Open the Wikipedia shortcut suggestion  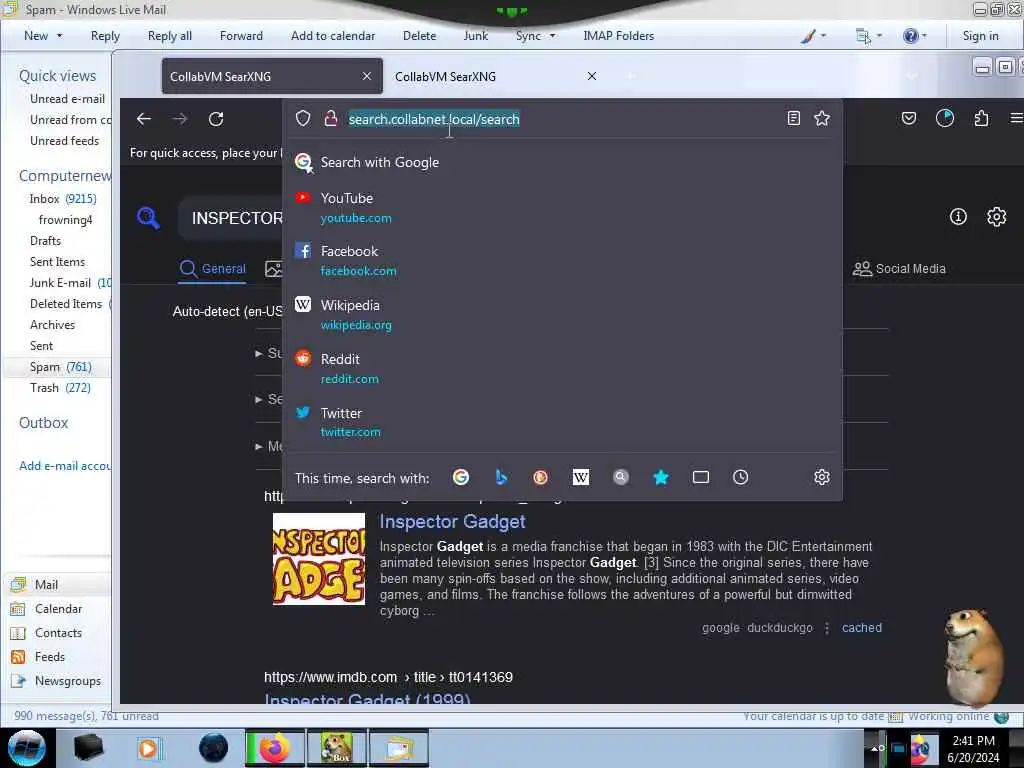tap(562, 314)
